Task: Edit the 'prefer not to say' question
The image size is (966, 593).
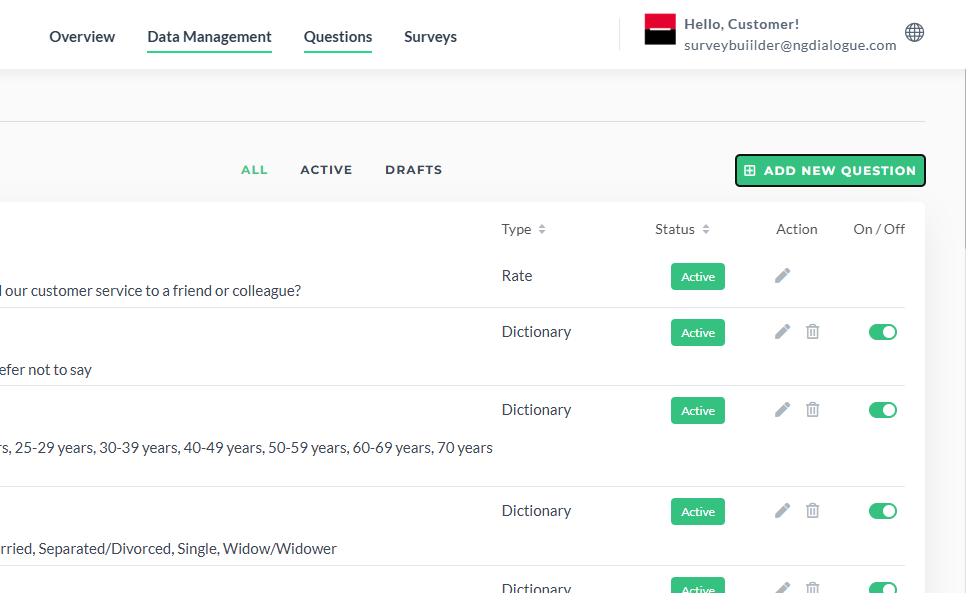Action: [x=782, y=332]
